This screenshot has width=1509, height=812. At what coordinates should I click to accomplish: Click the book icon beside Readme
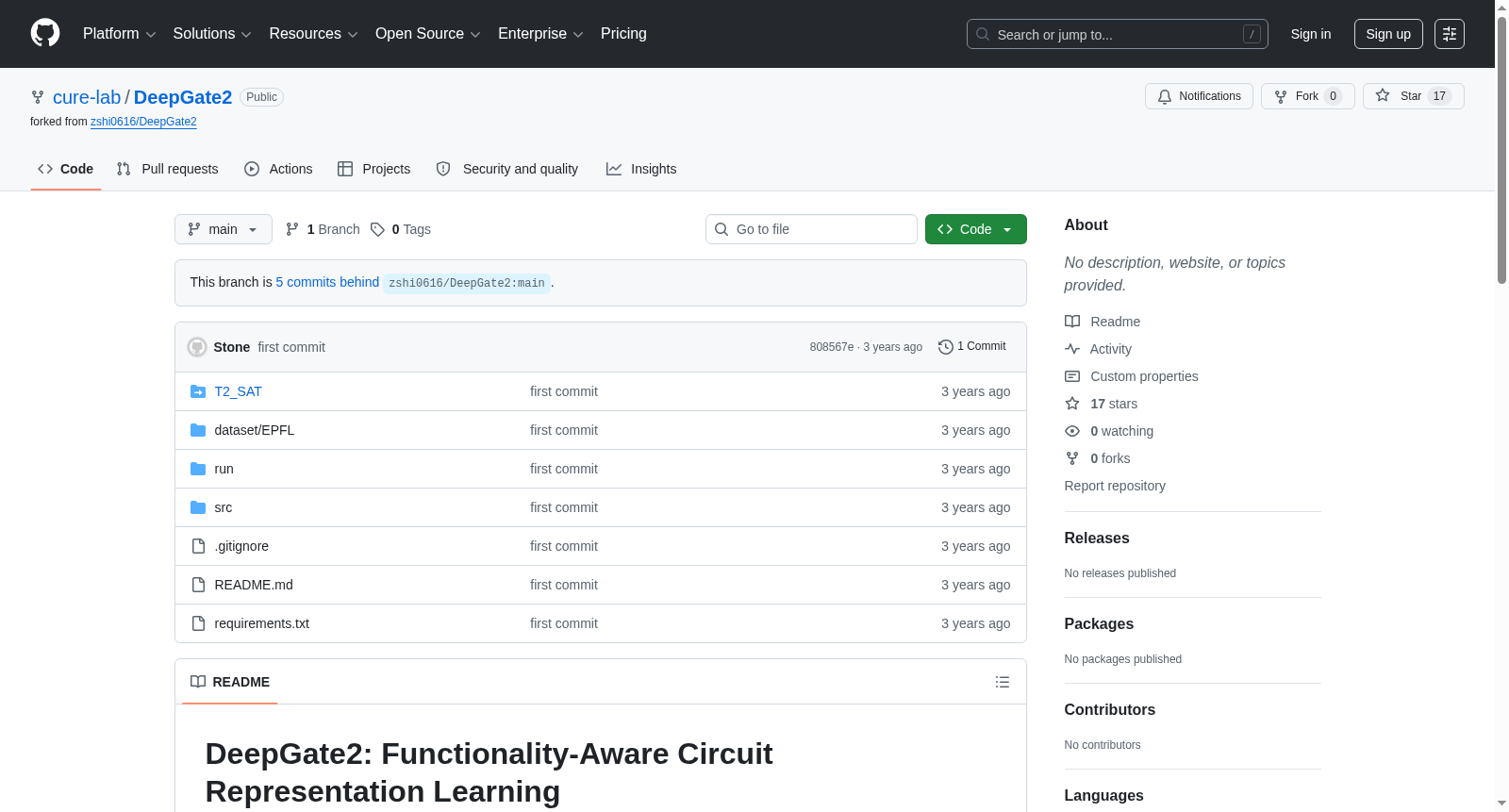coord(1072,322)
